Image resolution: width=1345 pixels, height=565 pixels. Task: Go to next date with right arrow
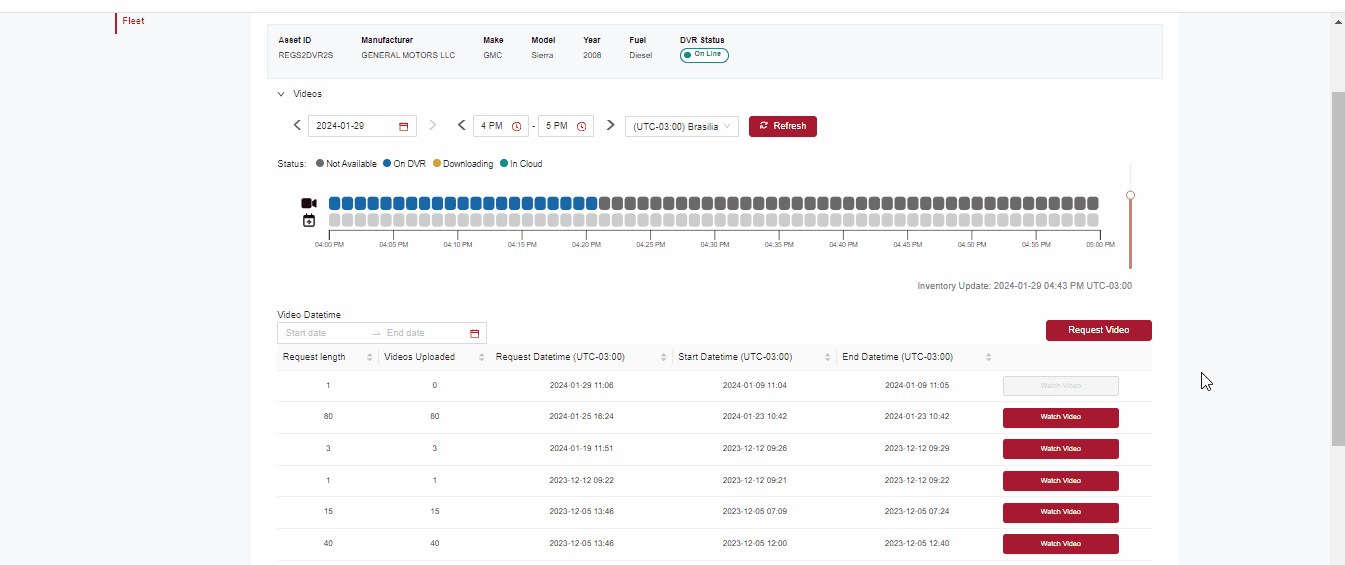(433, 125)
